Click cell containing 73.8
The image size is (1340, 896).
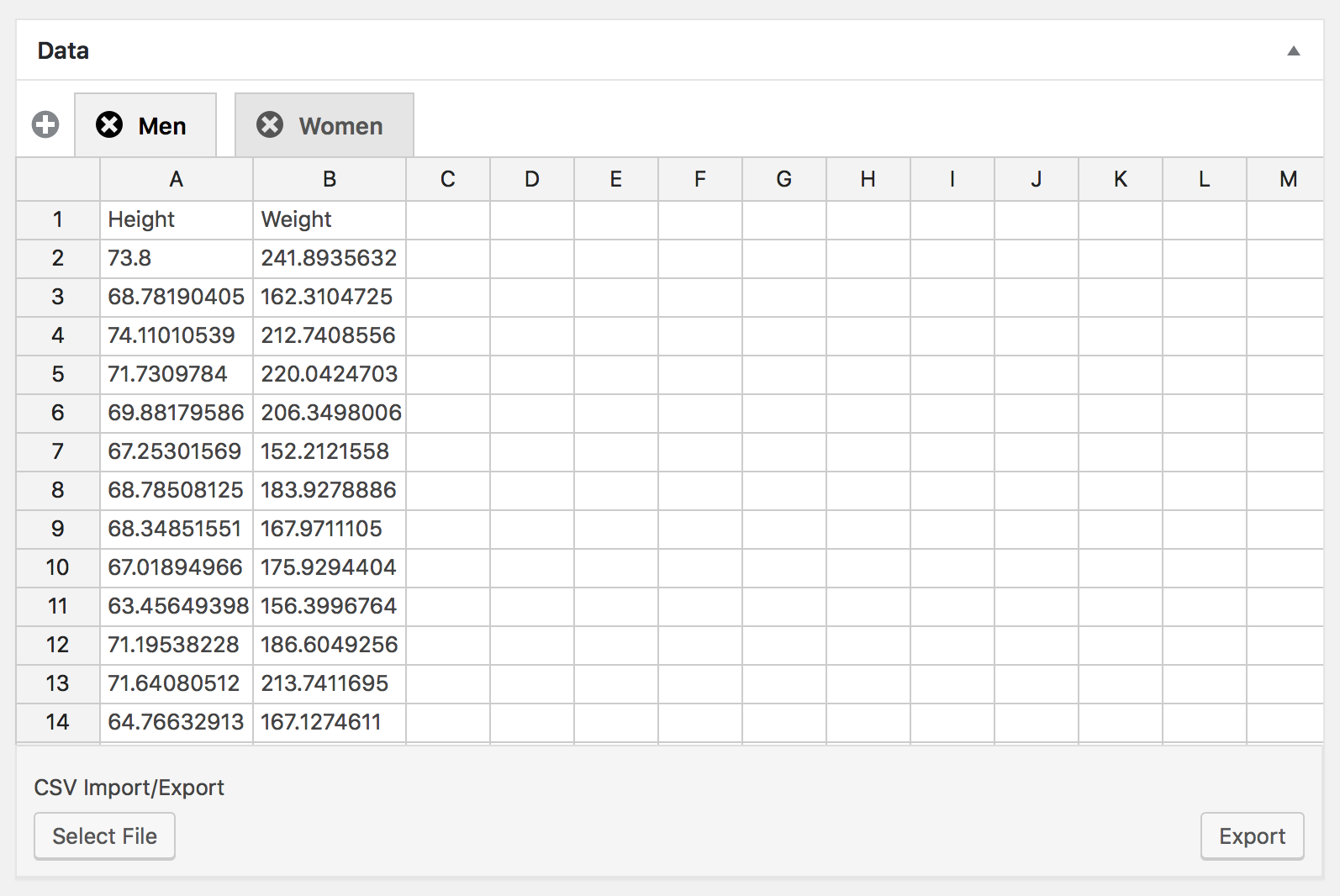(x=177, y=259)
